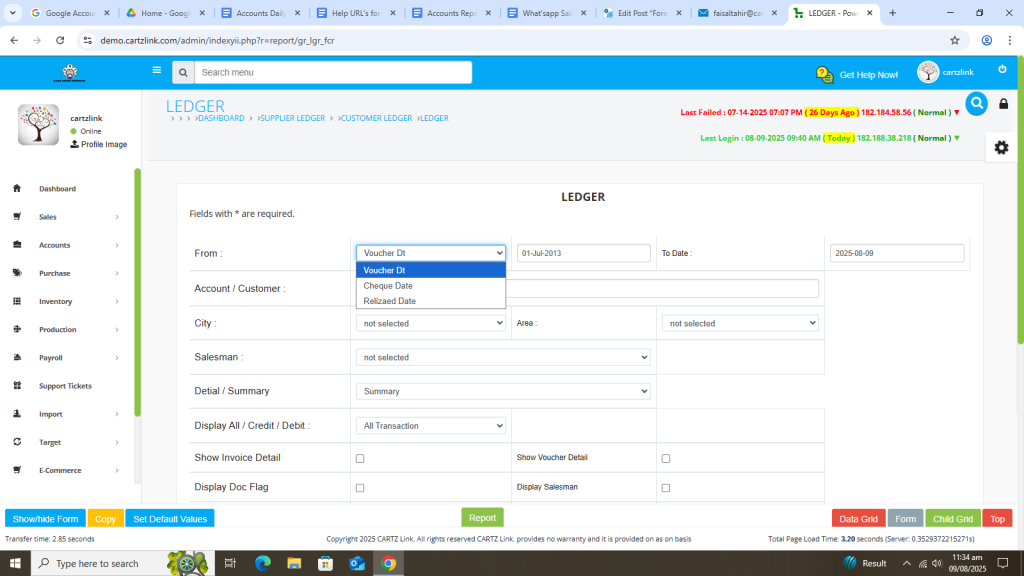This screenshot has width=1024, height=576.
Task: Follow the SUPPLIER LEDGER breadcrumb link
Action: (x=292, y=118)
